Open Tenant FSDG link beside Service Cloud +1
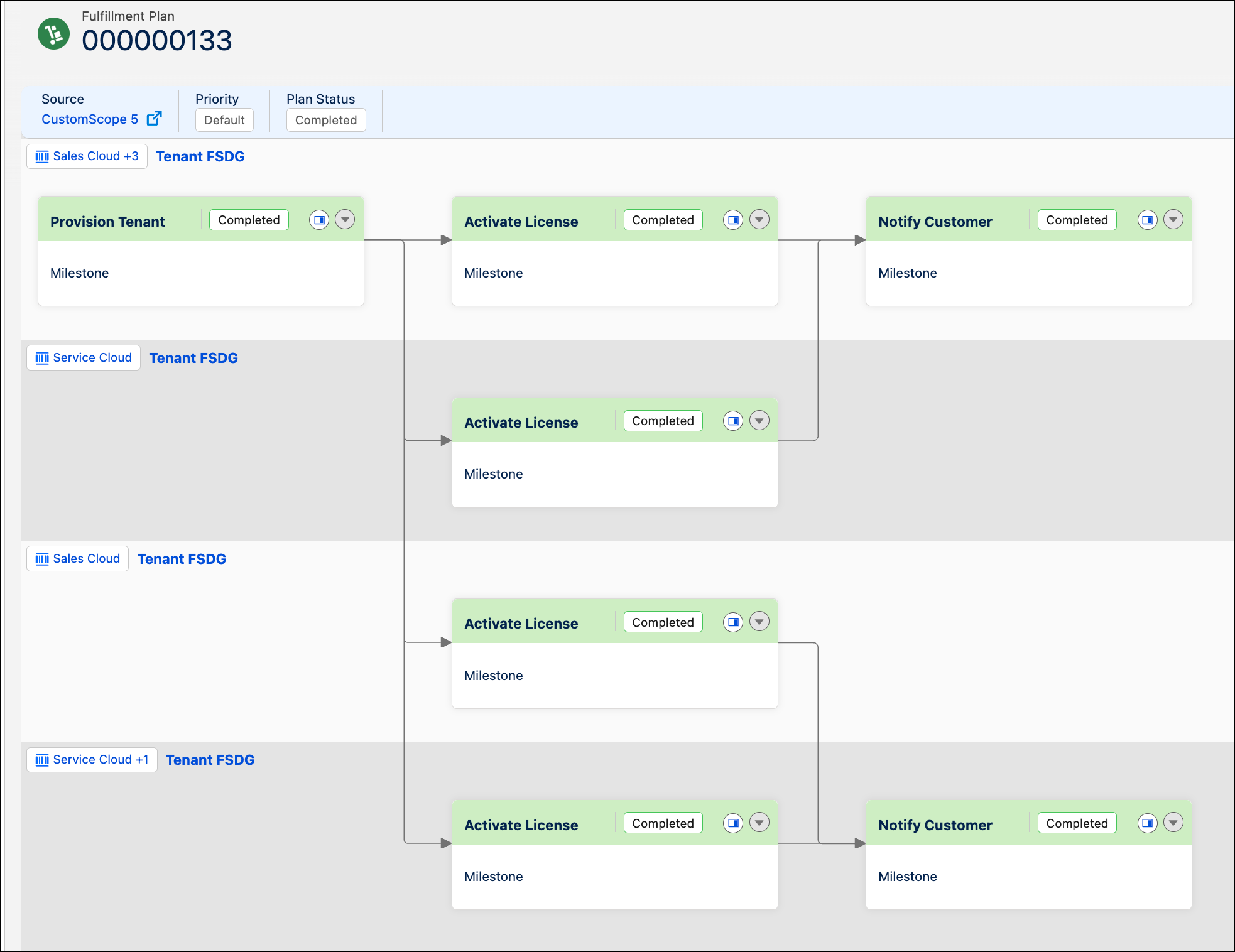Viewport: 1235px width, 952px height. coord(210,760)
